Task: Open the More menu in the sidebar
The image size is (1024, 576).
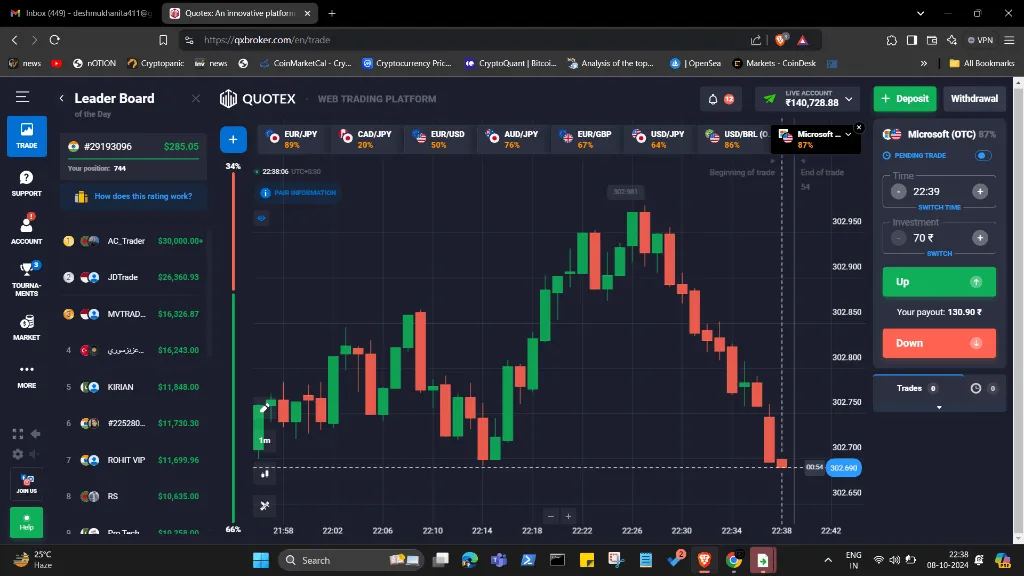Action: click(x=27, y=376)
